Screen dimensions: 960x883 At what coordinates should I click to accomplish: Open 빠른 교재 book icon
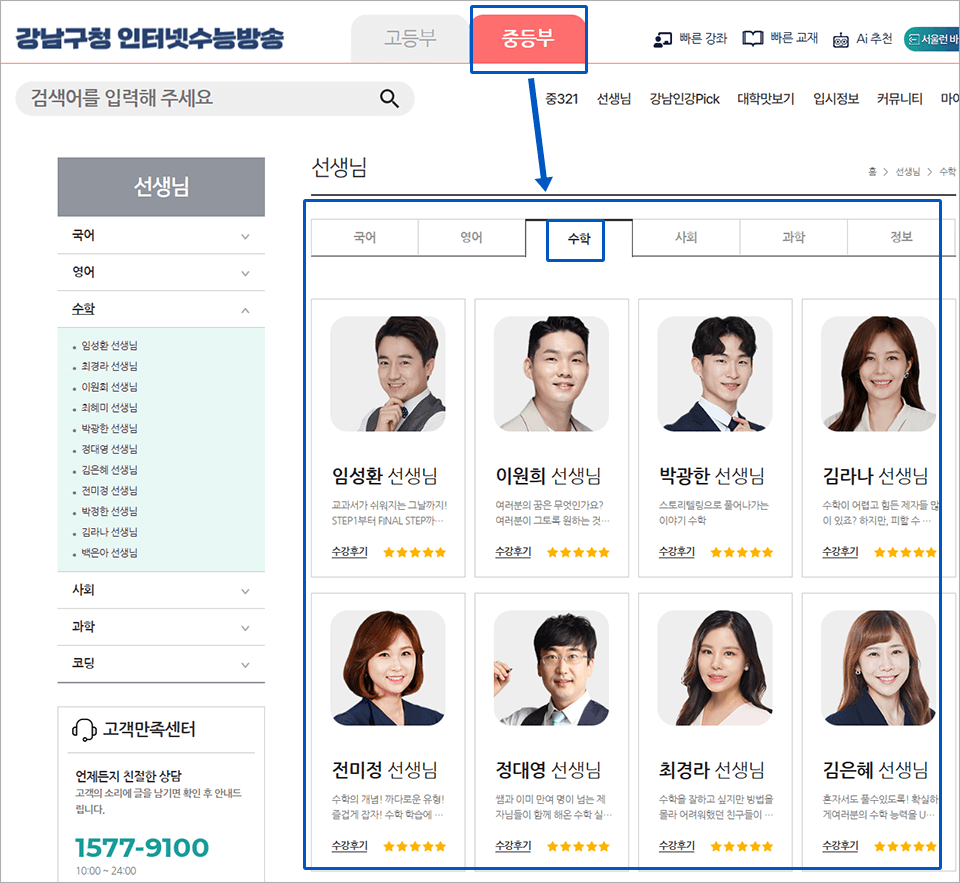[752, 39]
